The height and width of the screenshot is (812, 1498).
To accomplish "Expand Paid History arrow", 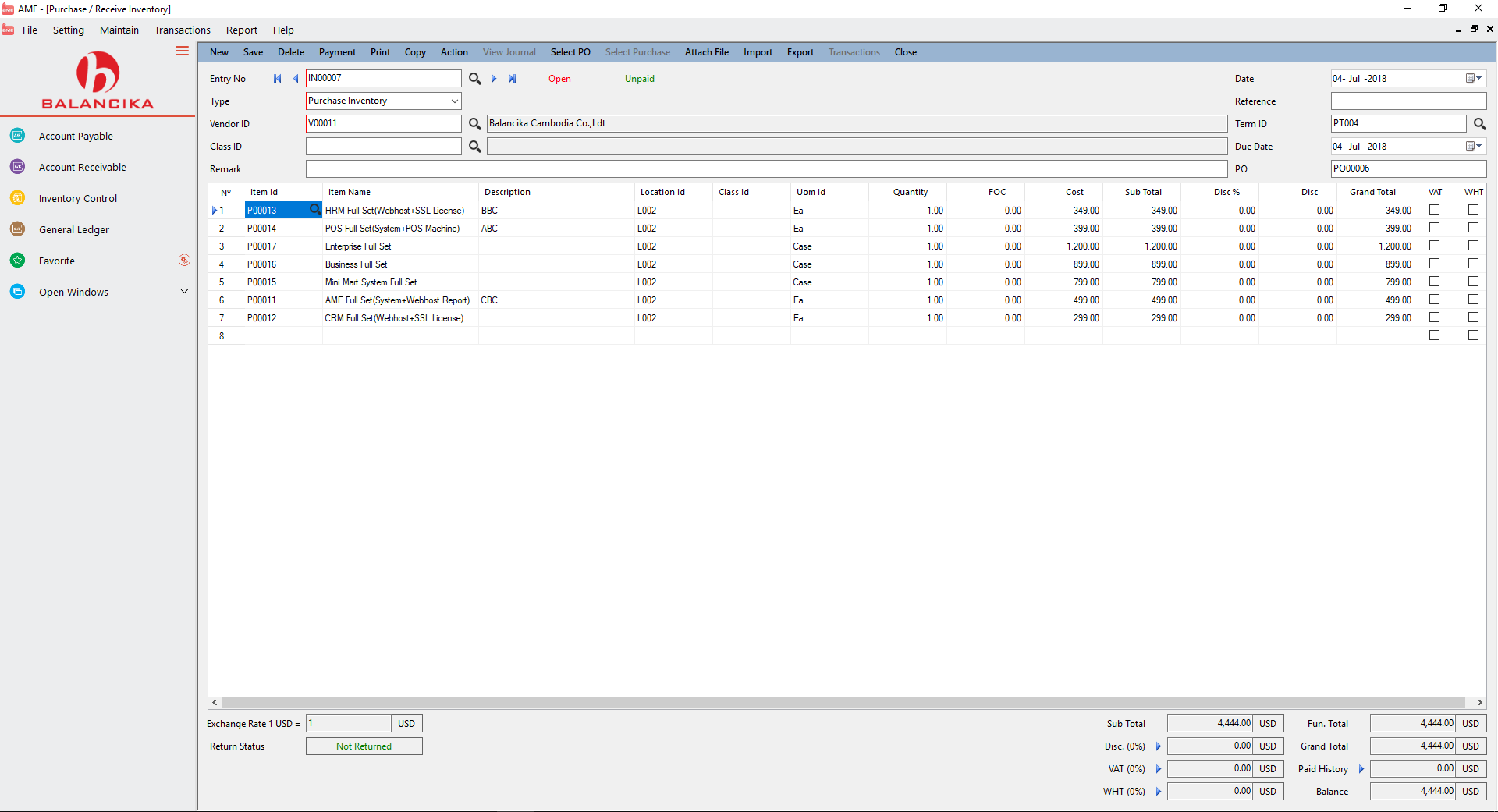I will 1361,769.
